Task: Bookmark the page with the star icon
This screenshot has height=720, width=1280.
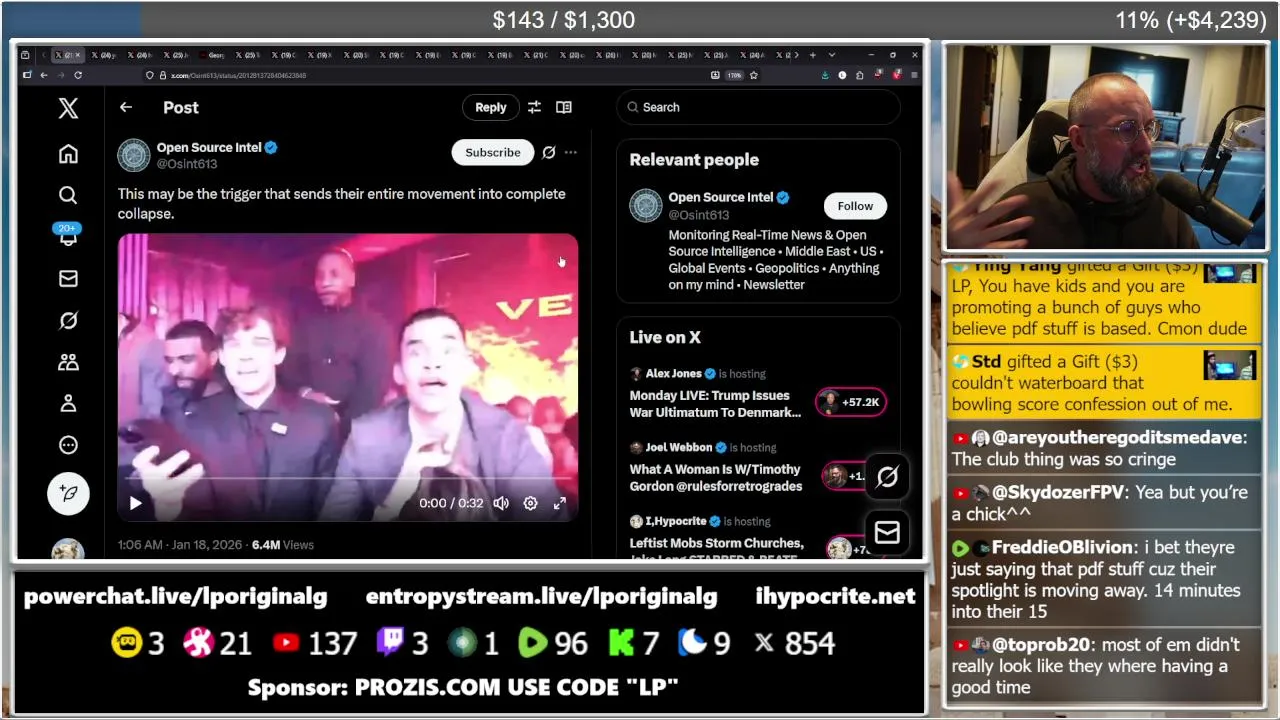Action: 754,75
